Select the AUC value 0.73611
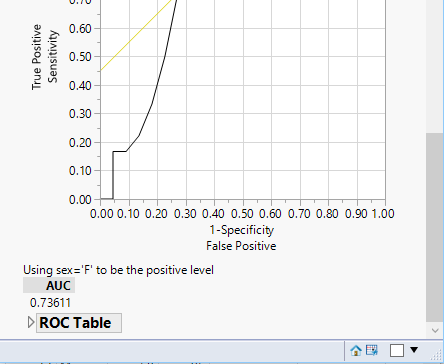The image size is (444, 364). 50,303
